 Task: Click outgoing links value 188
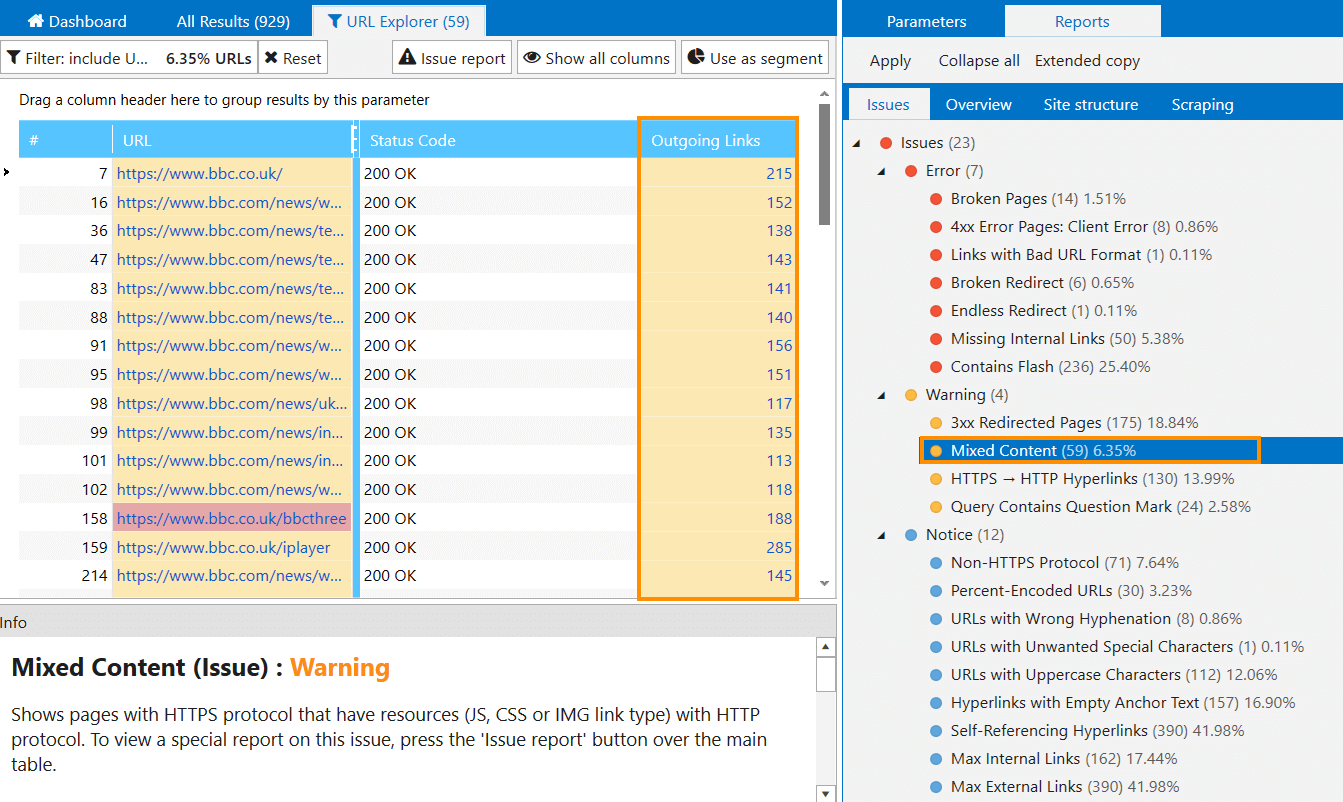point(779,519)
